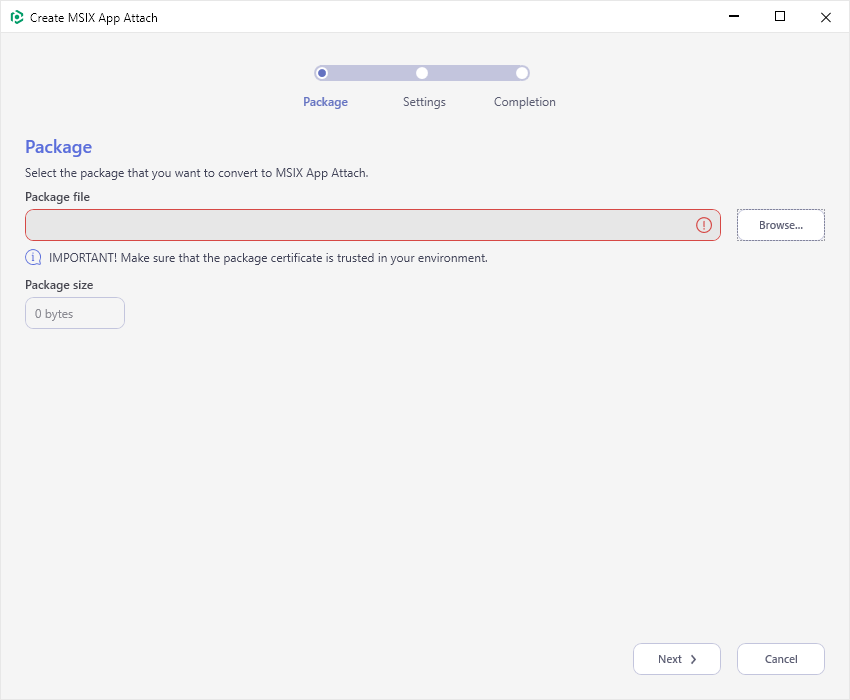This screenshot has height=700, width=850.
Task: Click the 'Package' section heading
Action: (x=59, y=147)
